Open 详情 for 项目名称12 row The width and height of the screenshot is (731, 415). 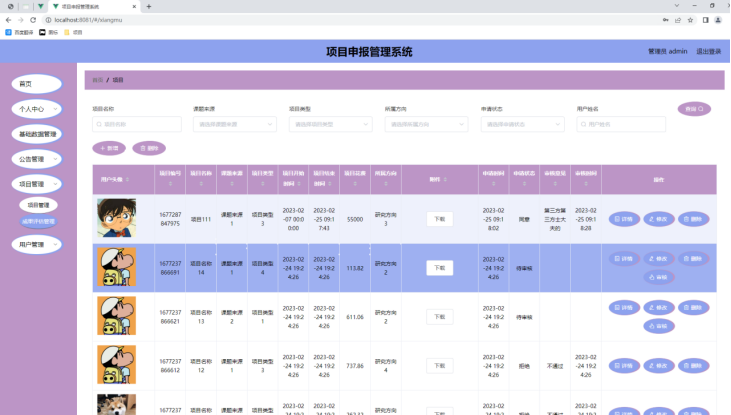pos(624,366)
